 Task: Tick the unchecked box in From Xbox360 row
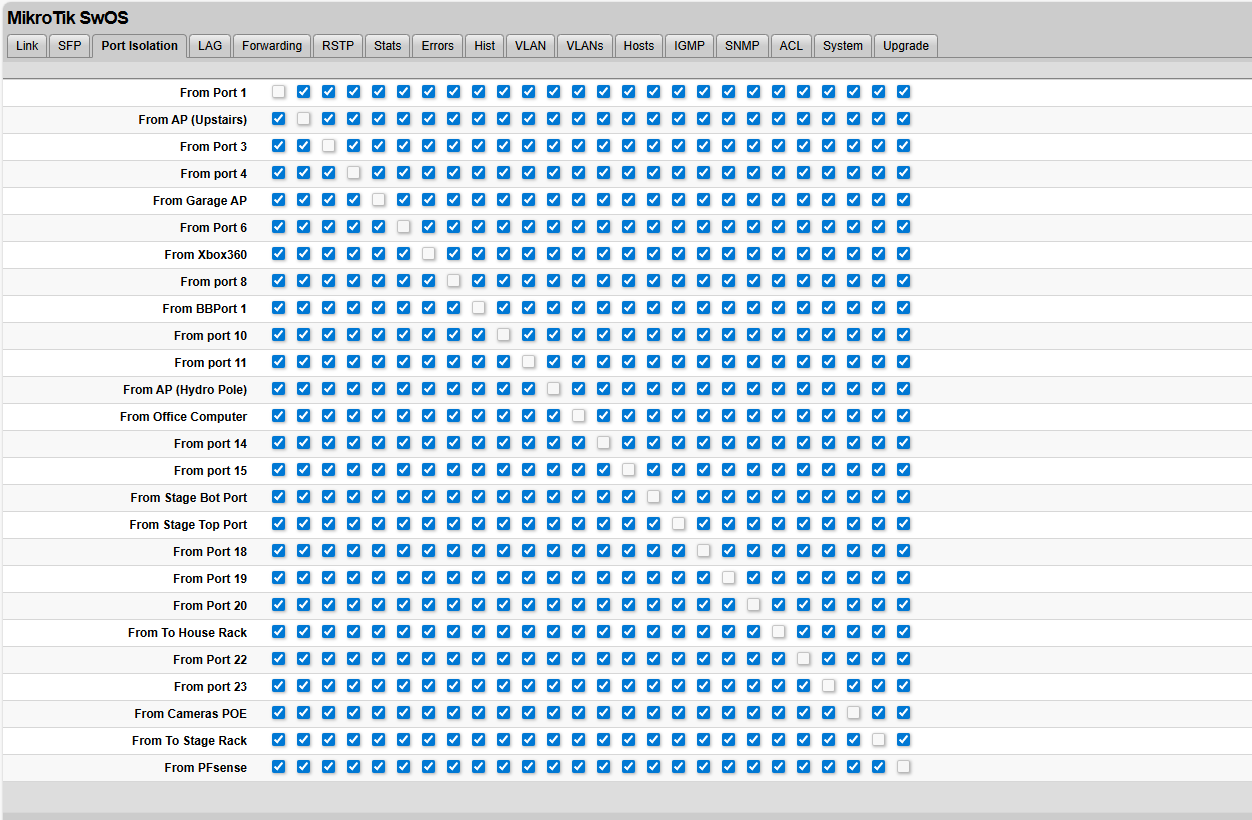428,254
